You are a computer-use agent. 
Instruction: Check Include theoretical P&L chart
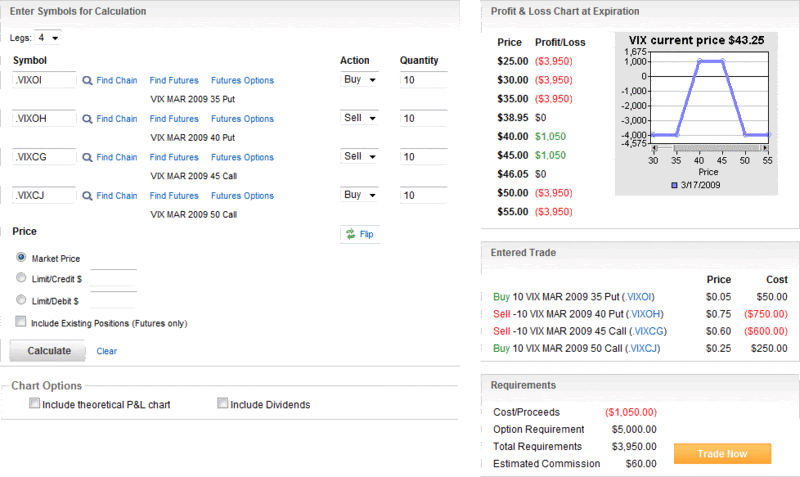(35, 404)
